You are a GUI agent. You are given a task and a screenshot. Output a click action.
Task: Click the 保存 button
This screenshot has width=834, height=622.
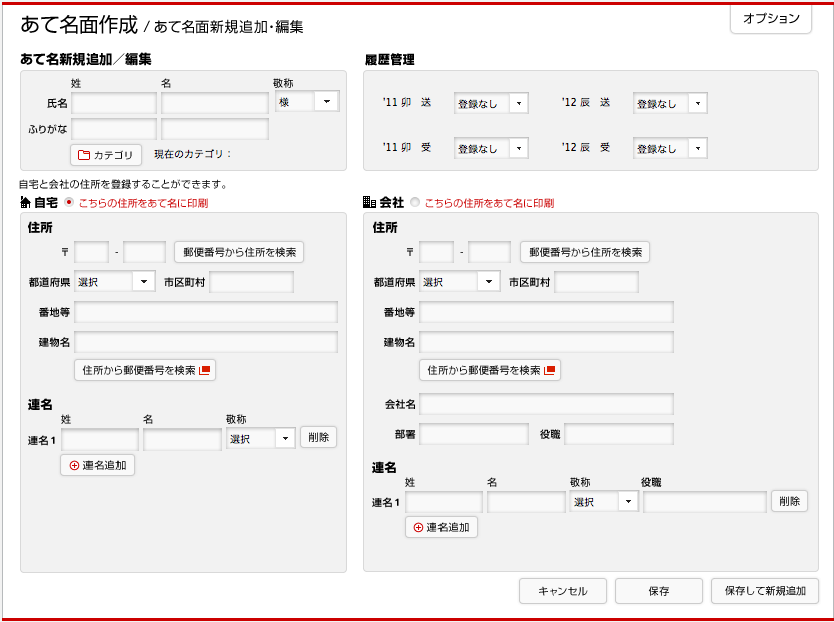coord(658,591)
